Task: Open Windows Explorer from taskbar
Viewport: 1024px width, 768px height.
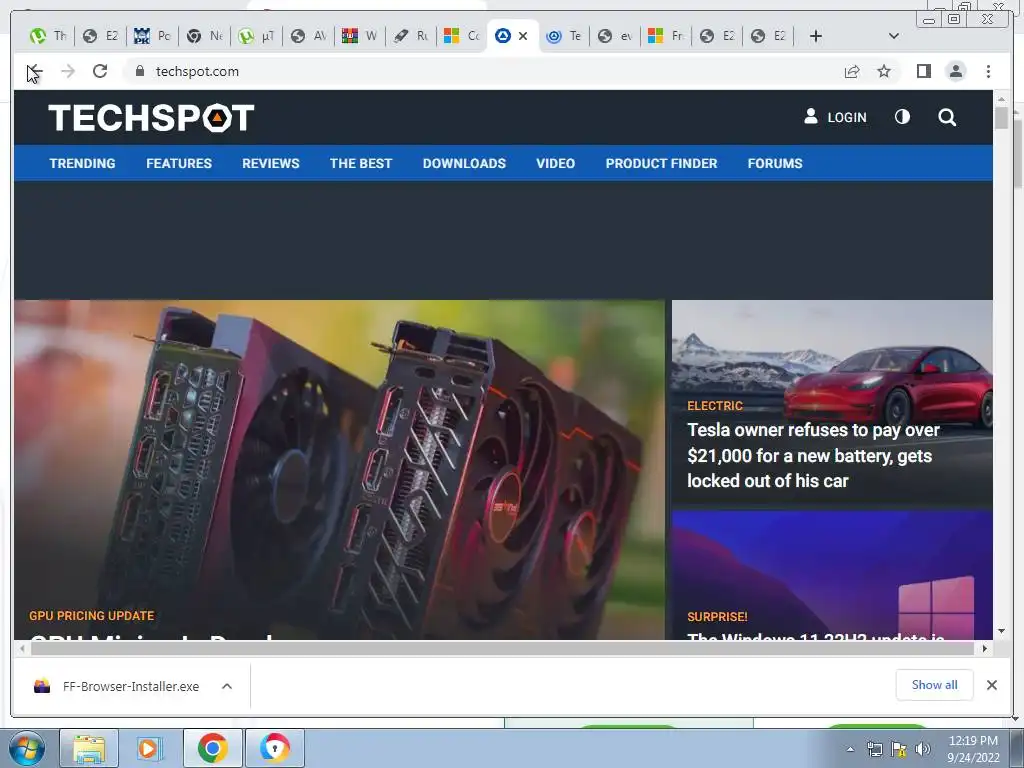Action: pyautogui.click(x=89, y=748)
